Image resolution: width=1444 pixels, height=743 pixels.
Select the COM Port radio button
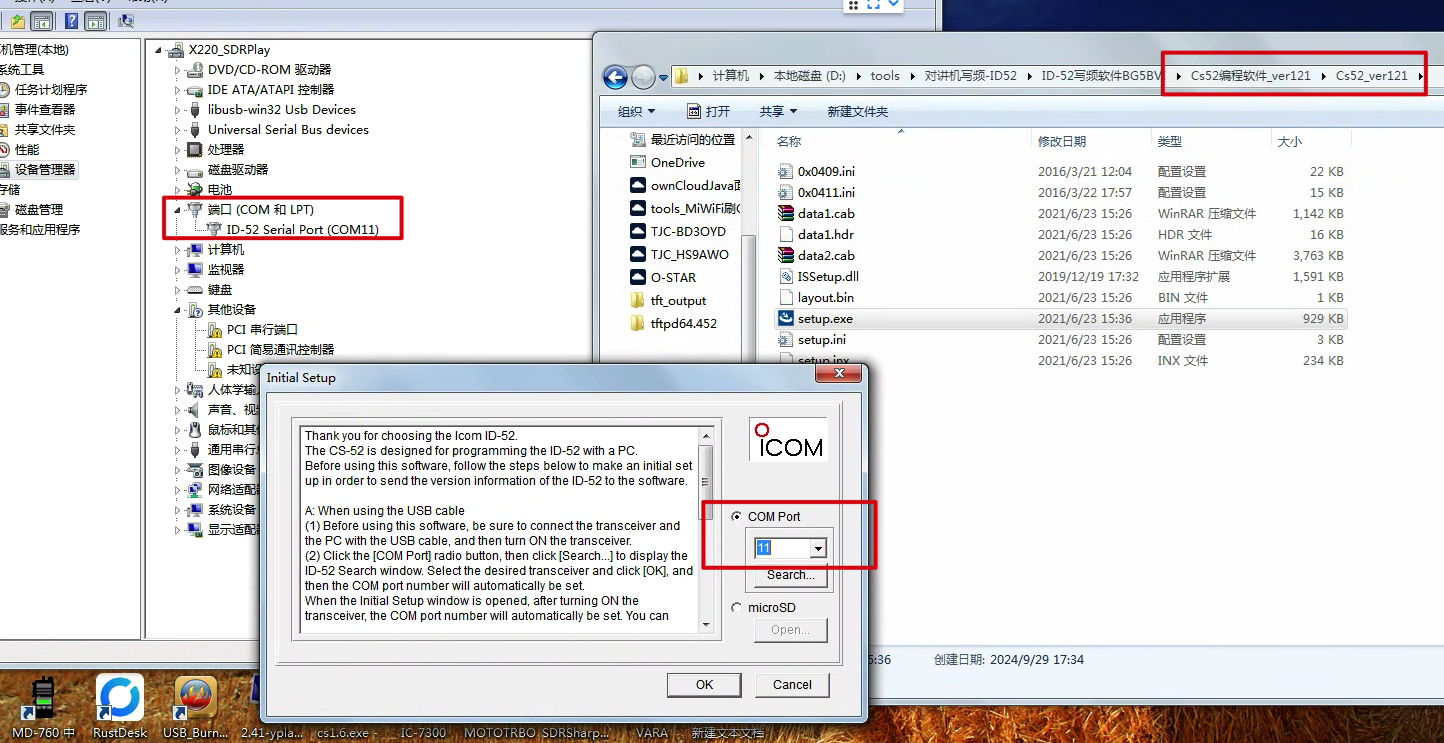tap(737, 517)
